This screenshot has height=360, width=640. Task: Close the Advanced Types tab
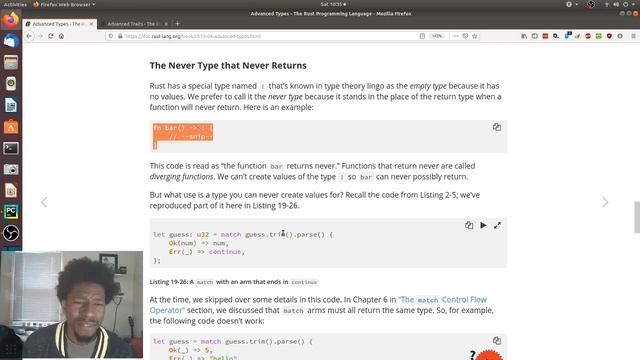click(91, 24)
